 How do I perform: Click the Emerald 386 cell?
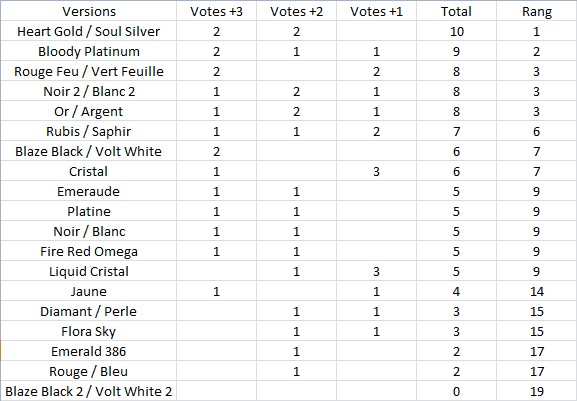pyautogui.click(x=89, y=351)
